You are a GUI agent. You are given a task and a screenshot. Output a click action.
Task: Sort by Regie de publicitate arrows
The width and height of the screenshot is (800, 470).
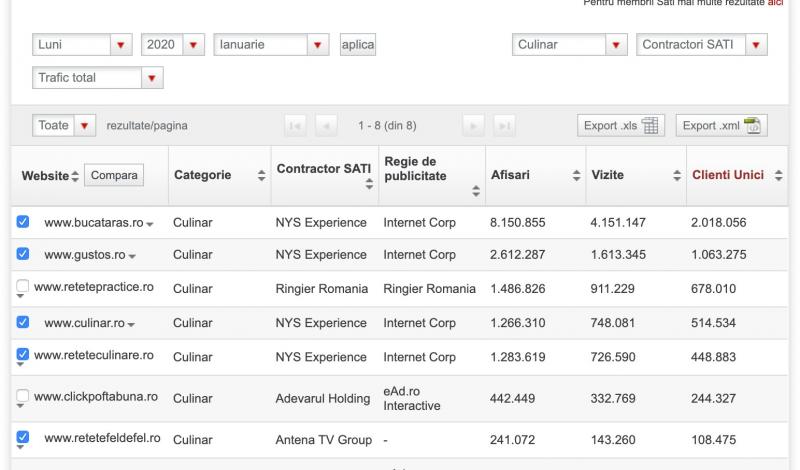(x=476, y=191)
